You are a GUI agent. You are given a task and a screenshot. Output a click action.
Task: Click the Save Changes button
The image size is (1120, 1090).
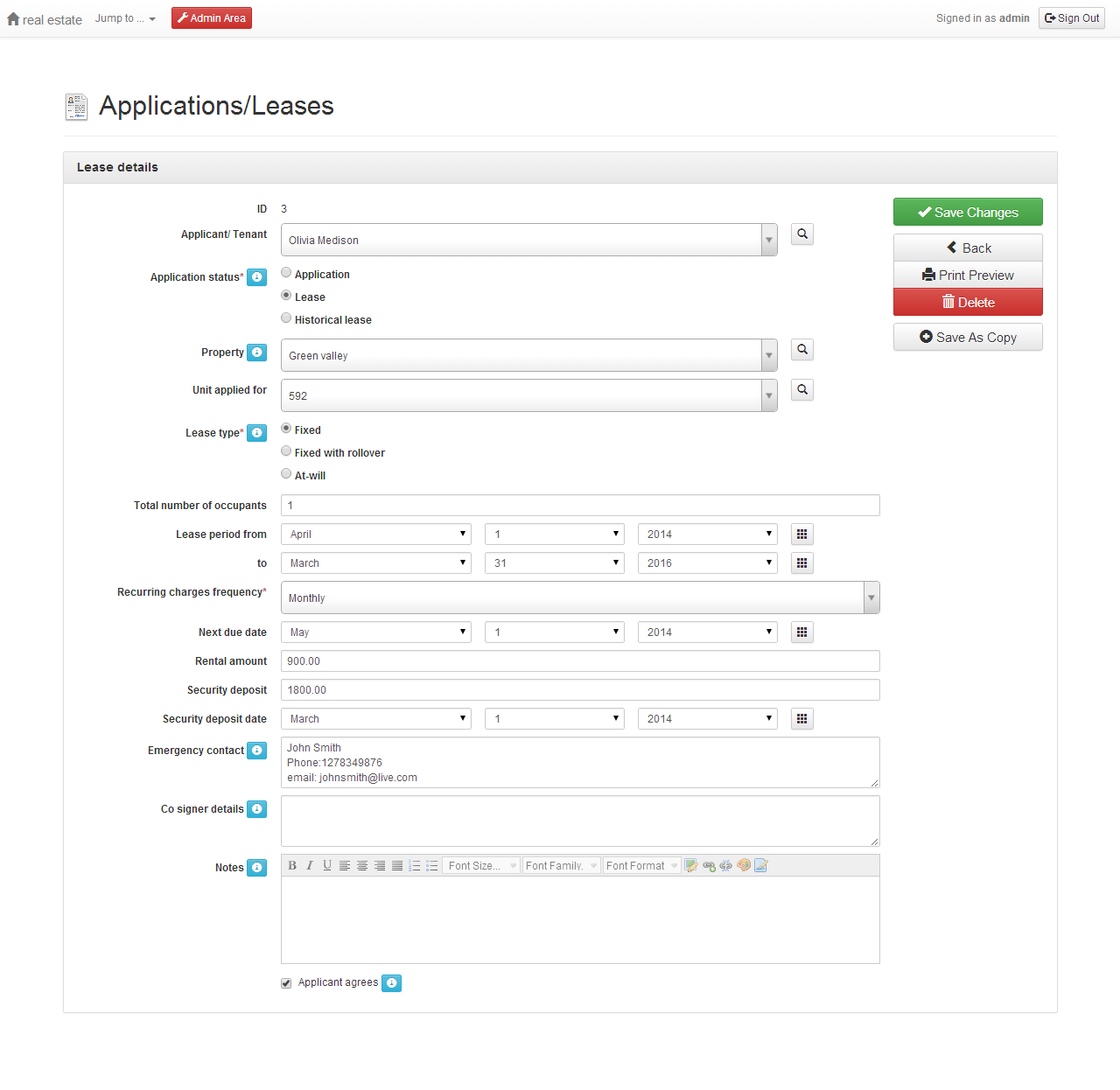point(968,213)
